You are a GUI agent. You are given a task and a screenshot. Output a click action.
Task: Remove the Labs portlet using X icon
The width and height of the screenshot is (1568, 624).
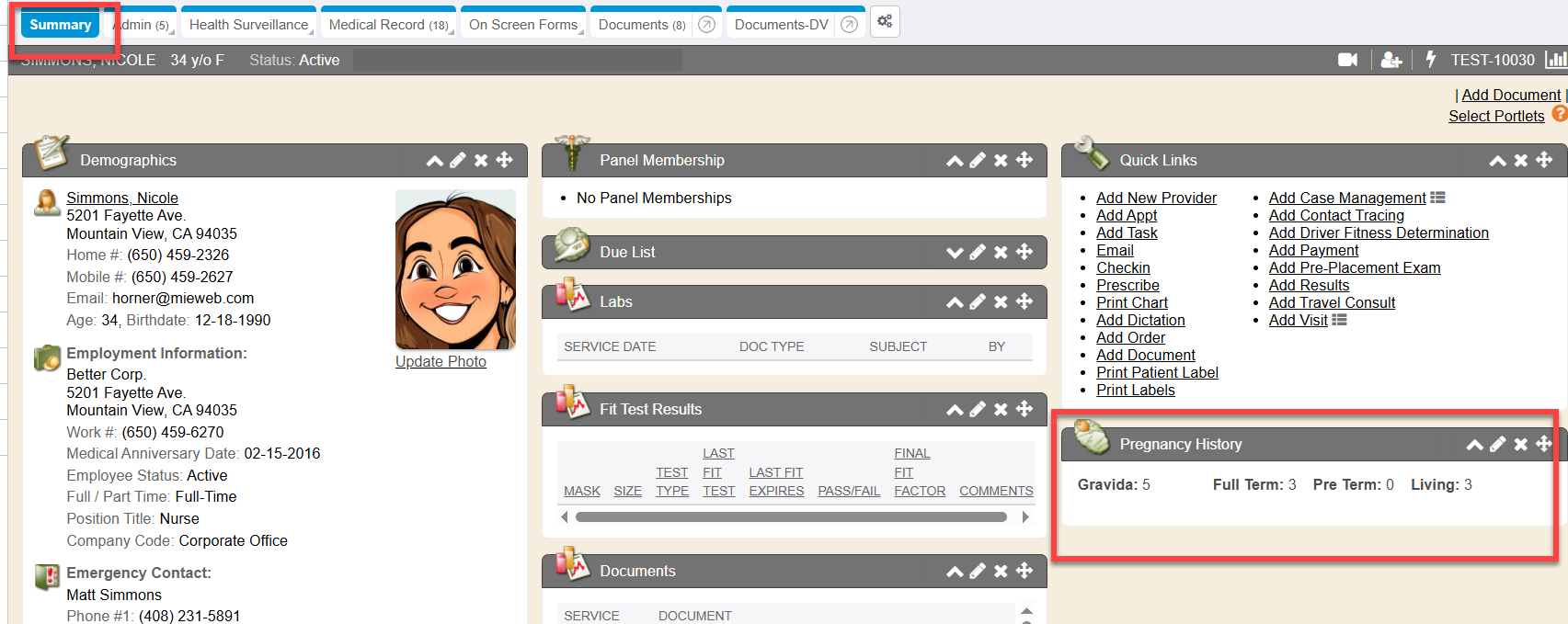(1001, 301)
